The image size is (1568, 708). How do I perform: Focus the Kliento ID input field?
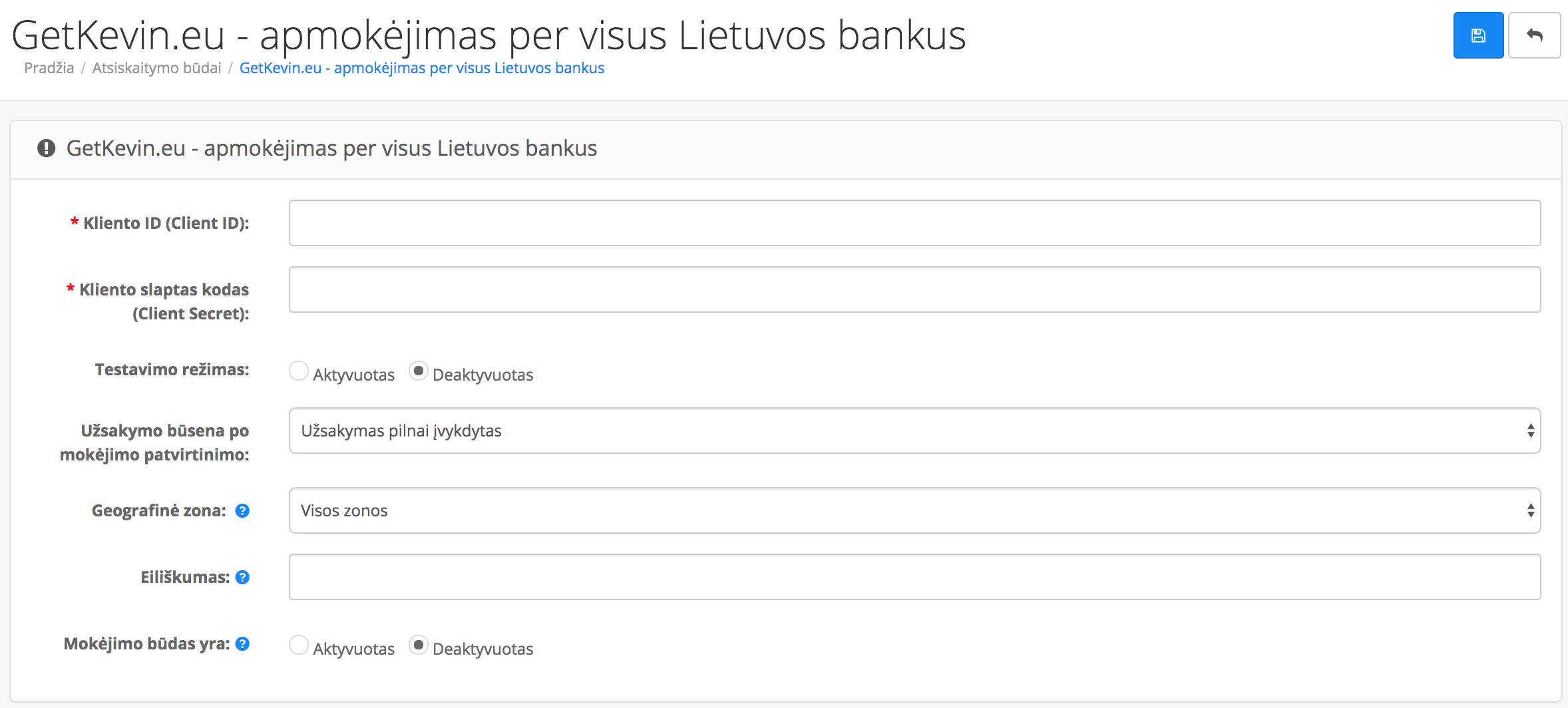tap(914, 223)
